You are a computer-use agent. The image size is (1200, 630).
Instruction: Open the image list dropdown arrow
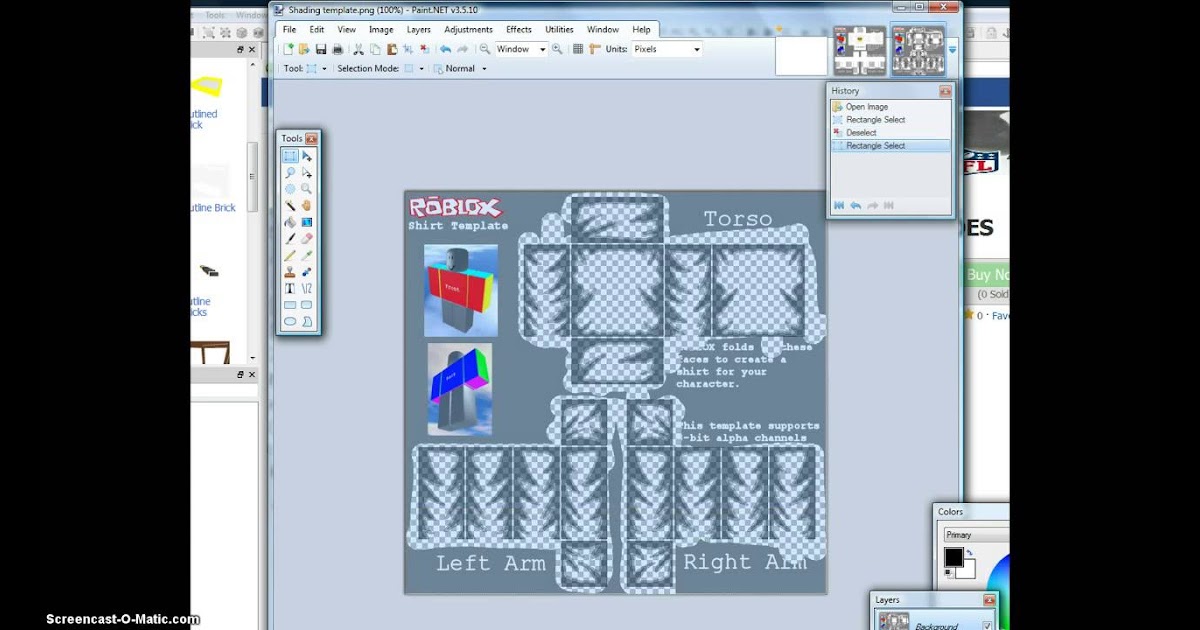952,49
